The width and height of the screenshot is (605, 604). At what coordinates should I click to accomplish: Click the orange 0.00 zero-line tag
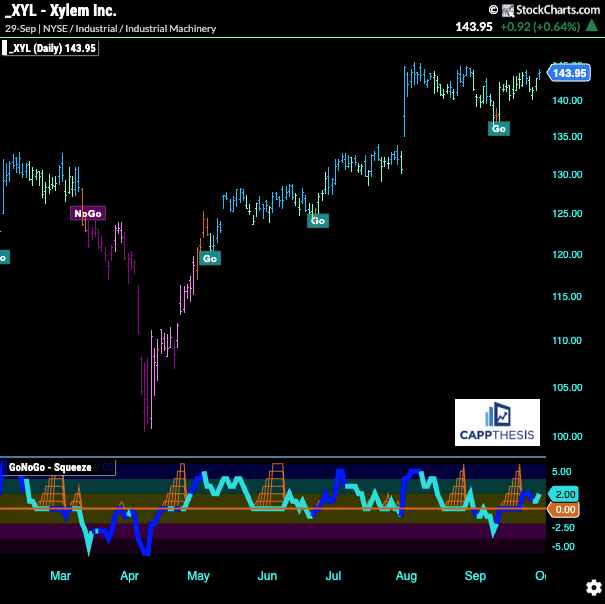click(x=564, y=509)
